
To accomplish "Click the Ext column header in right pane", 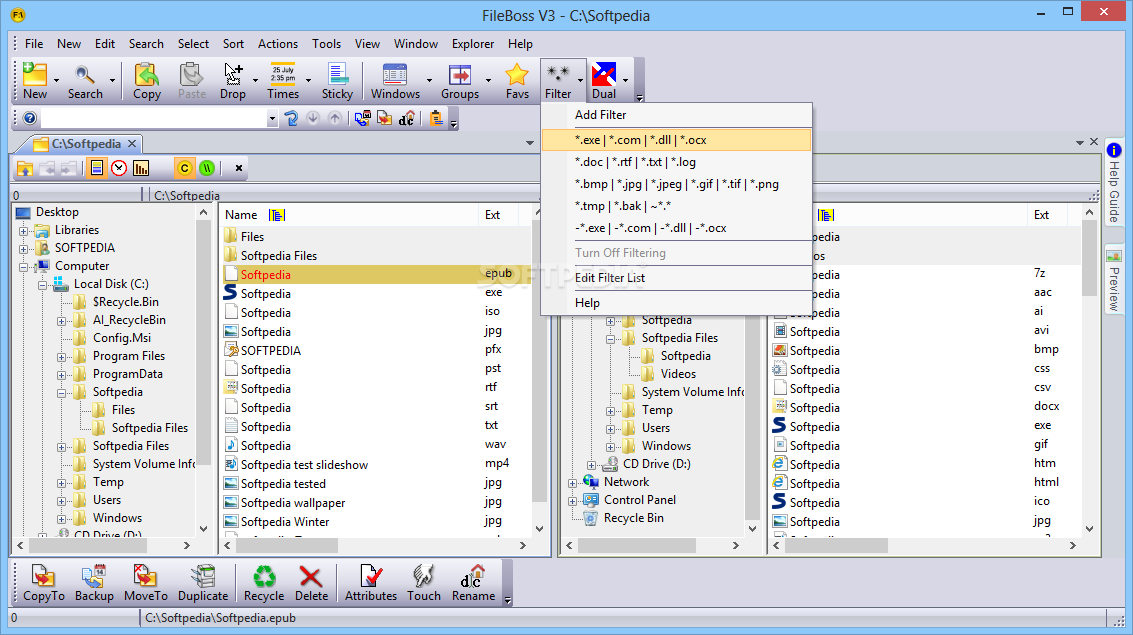I will 1041,215.
